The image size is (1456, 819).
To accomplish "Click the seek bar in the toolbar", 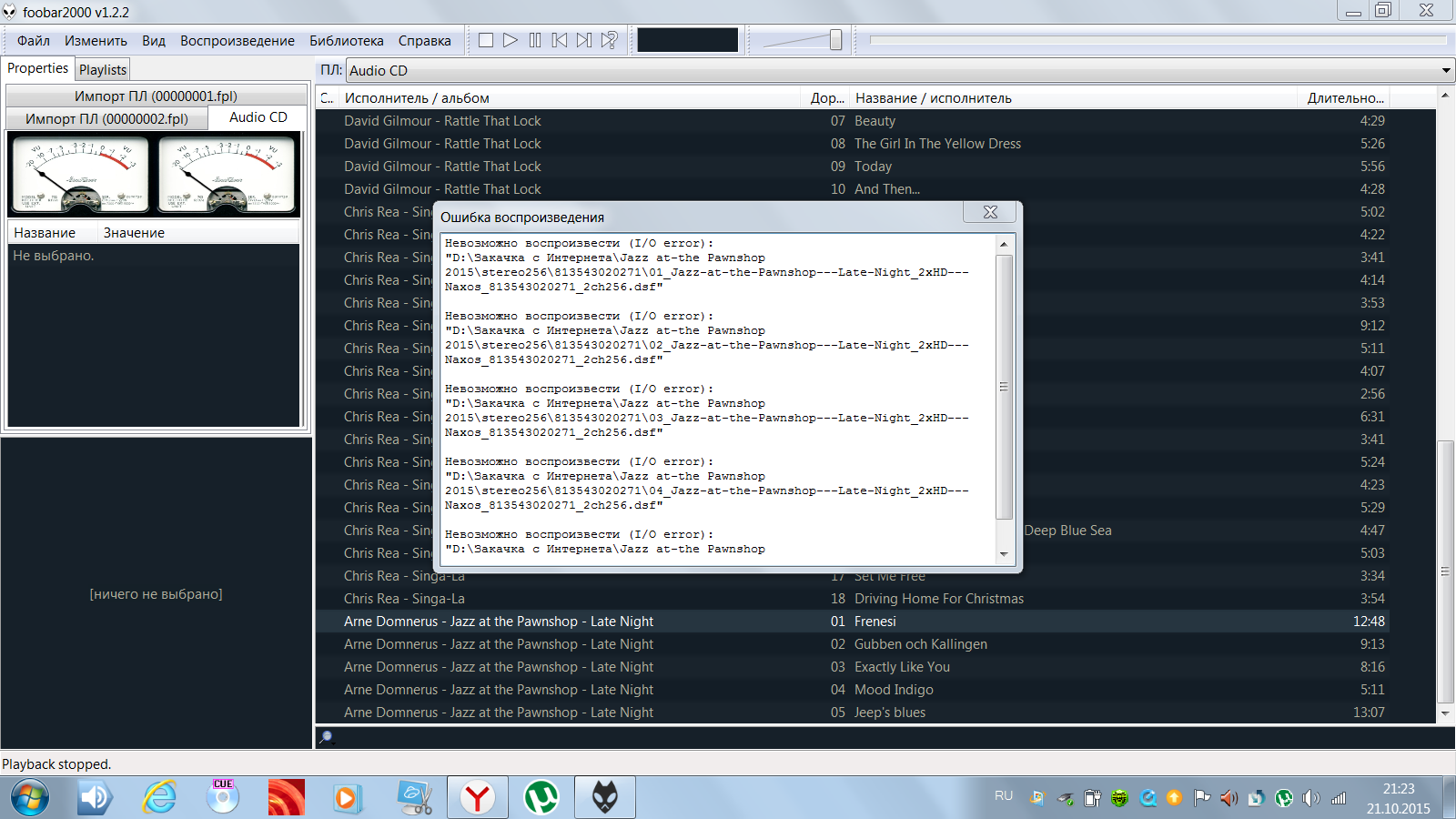I will pos(1158,40).
